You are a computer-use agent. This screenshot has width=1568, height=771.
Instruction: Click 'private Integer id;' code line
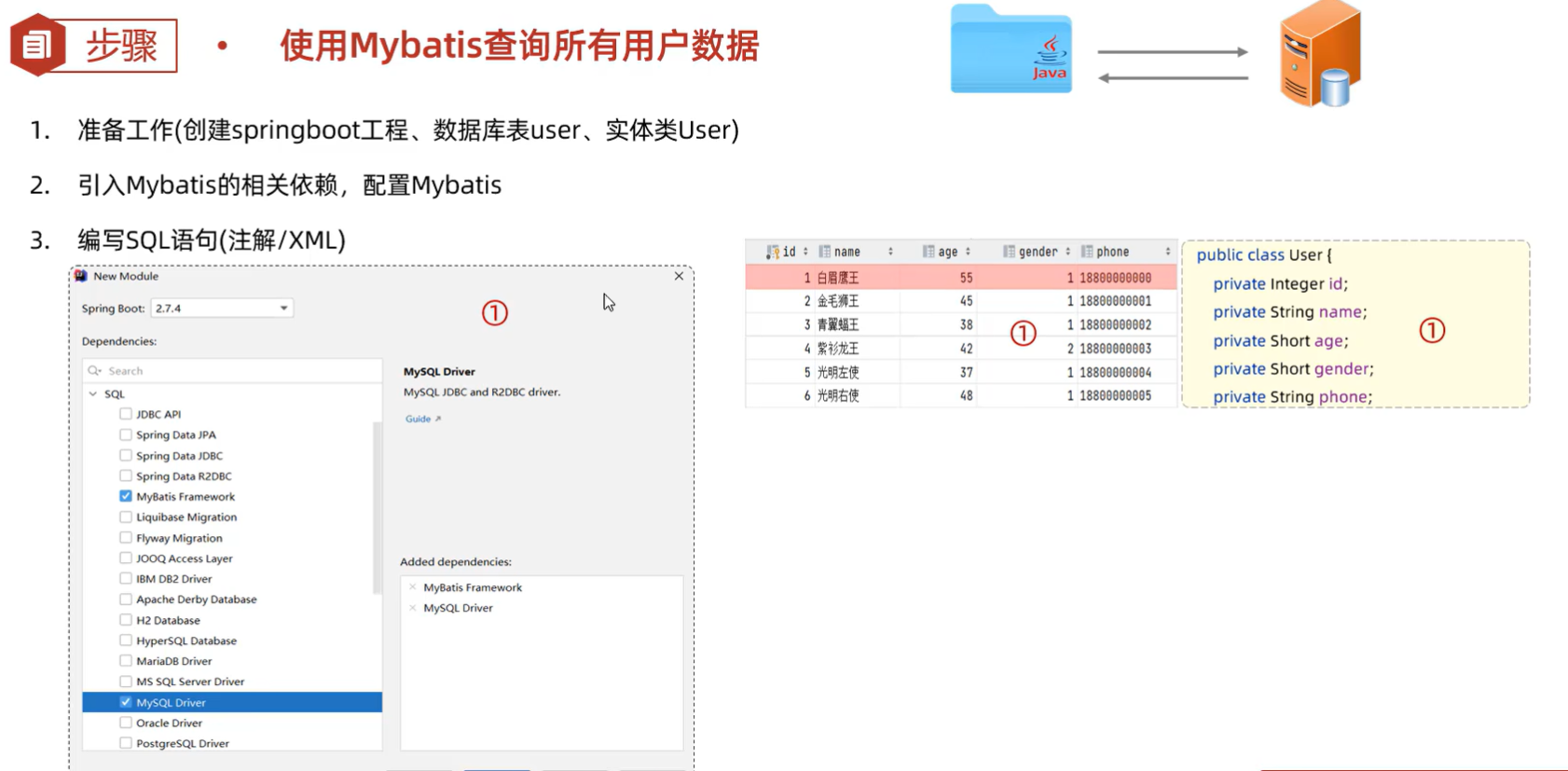click(x=1280, y=283)
